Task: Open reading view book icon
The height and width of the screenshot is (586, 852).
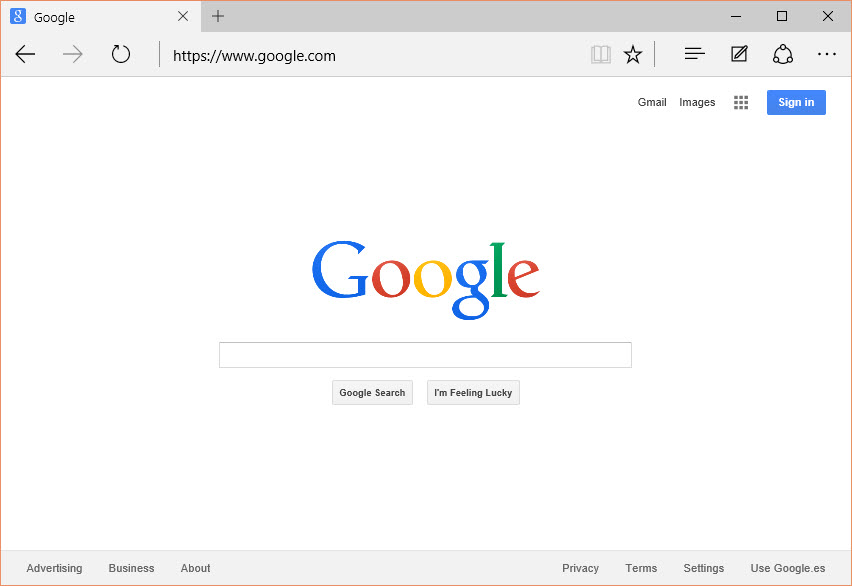Action: pos(600,54)
